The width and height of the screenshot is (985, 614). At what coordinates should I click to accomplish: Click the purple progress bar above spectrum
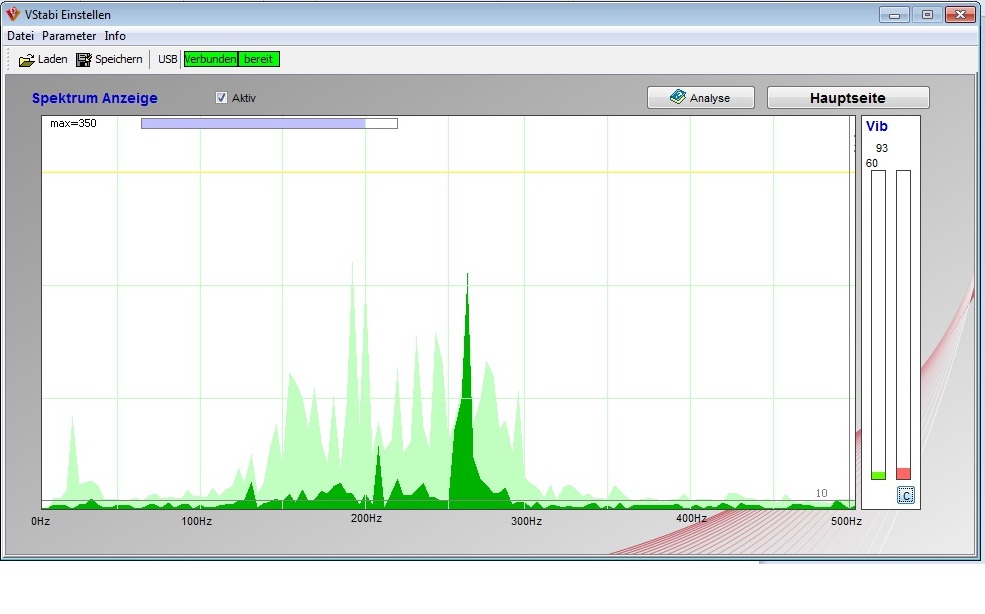(253, 124)
